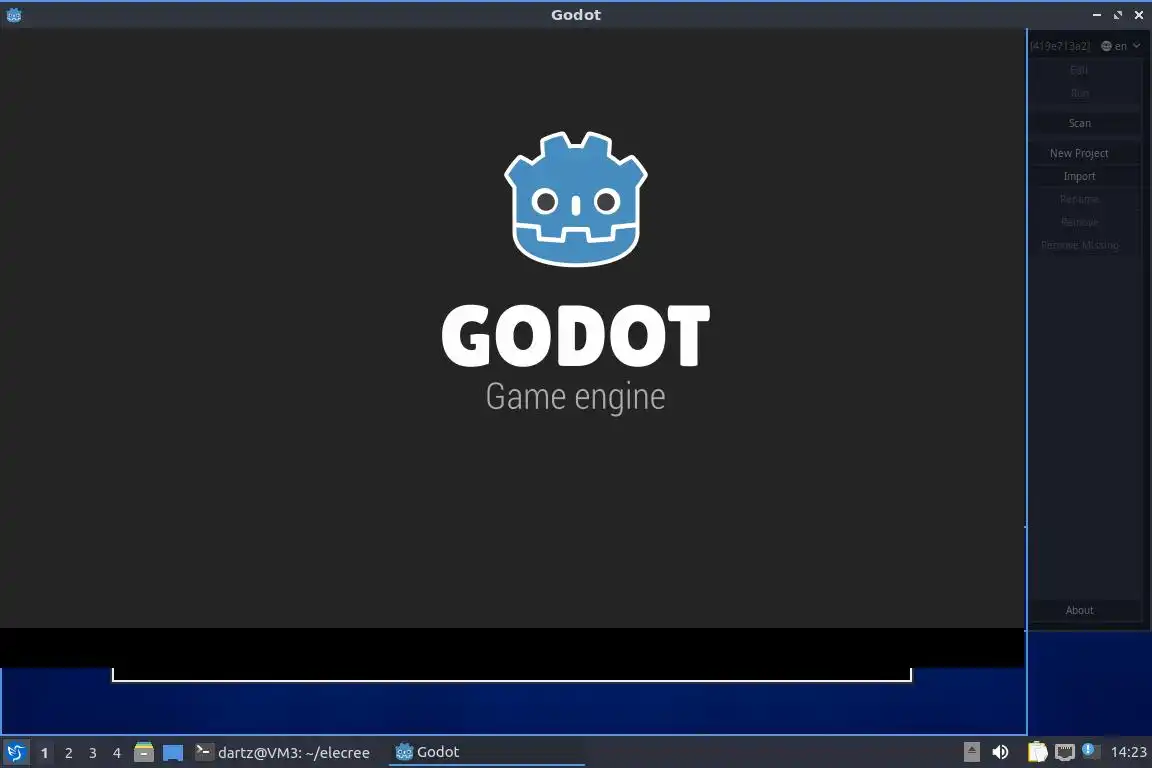Open the file manager launcher icon
Screen dimensions: 1152x768
(144, 752)
